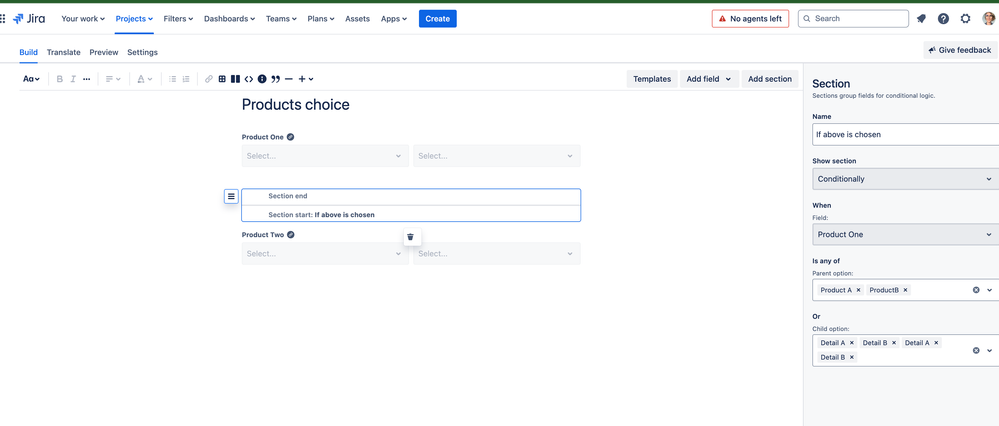Image resolution: width=999 pixels, height=426 pixels.
Task: Remove ProductB parent option tag
Action: [x=905, y=290]
